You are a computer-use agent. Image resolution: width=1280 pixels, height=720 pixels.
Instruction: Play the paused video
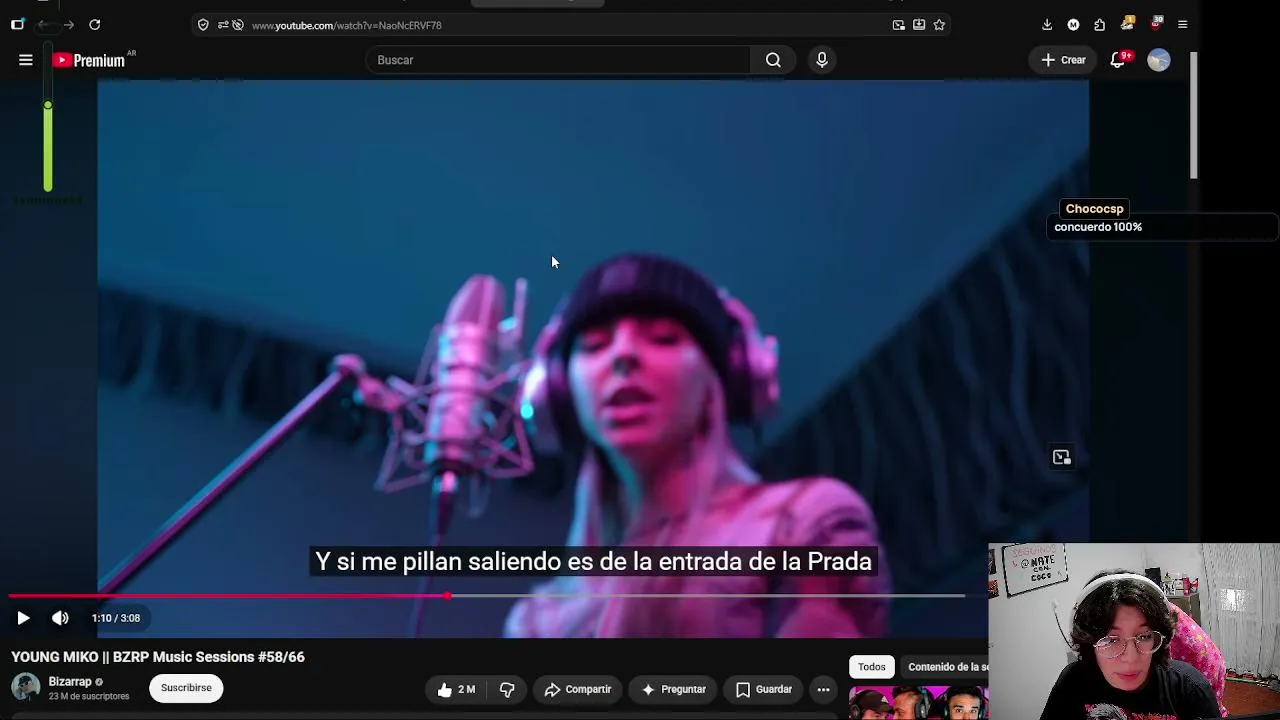click(23, 618)
